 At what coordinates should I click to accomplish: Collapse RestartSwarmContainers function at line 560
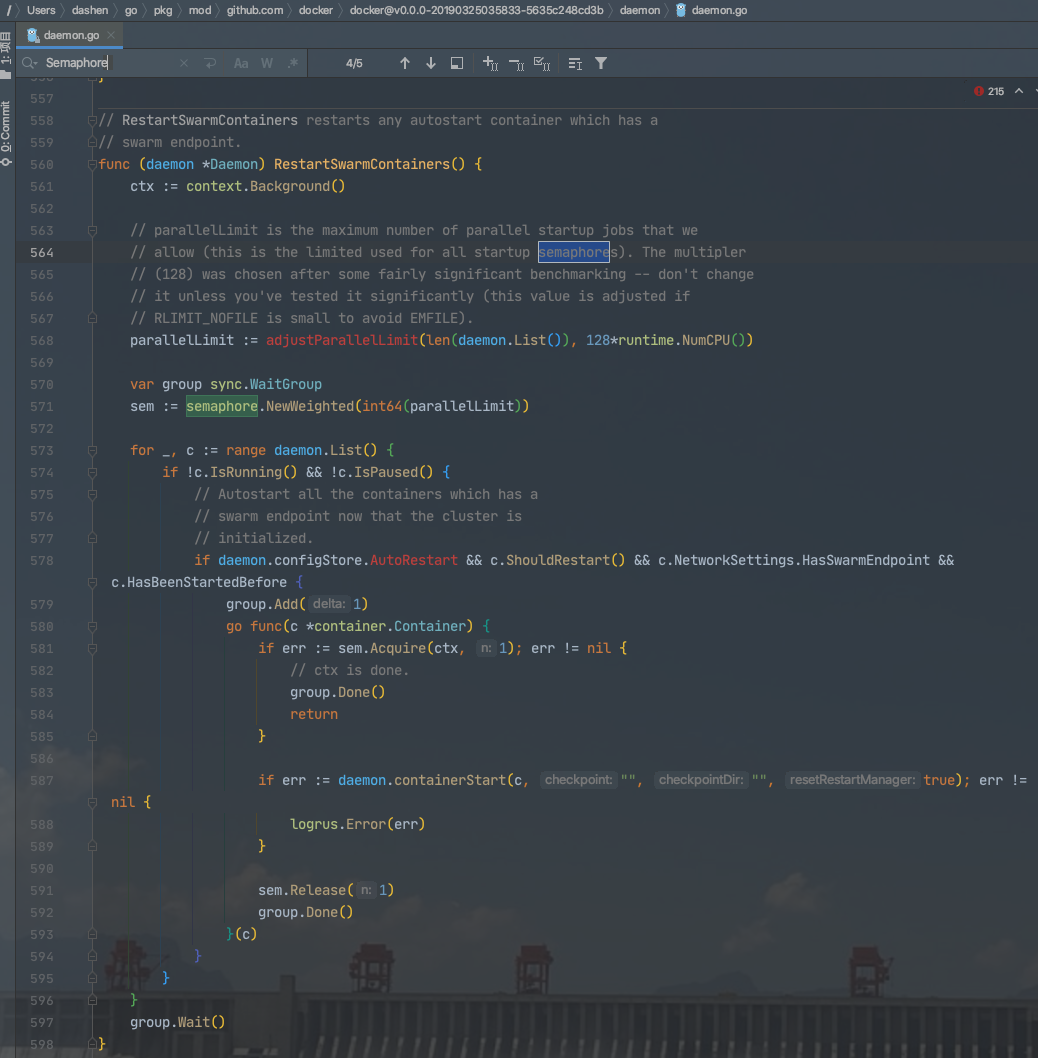(93, 164)
